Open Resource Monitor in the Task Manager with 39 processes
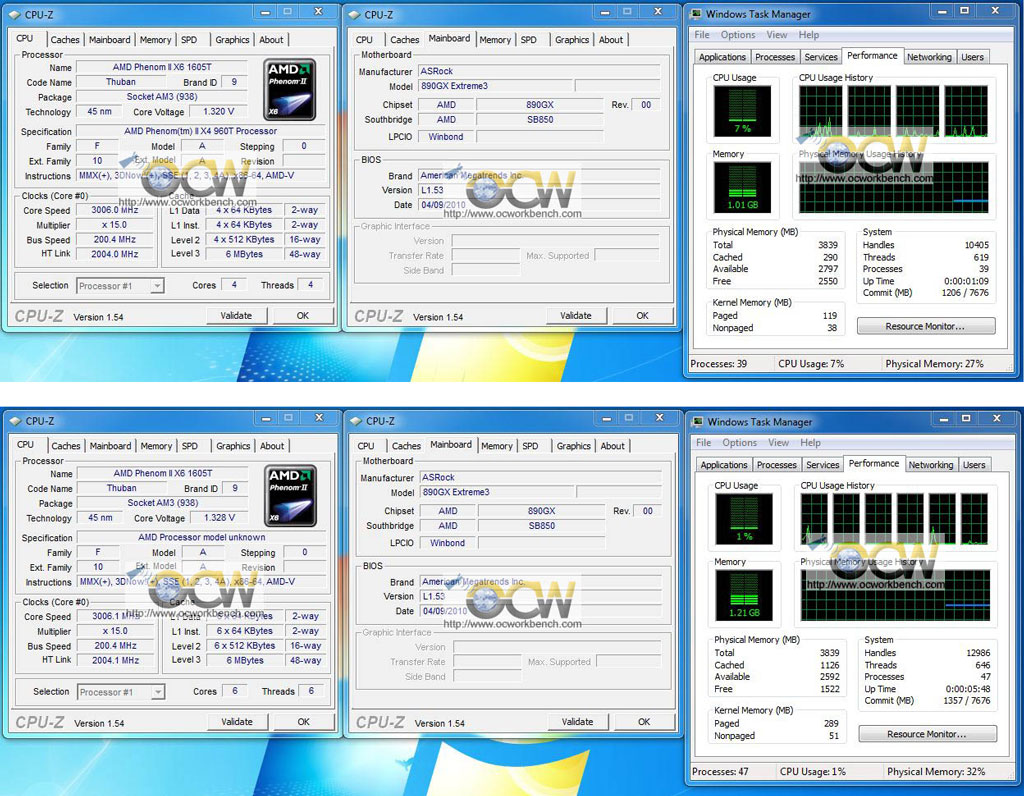 point(926,326)
